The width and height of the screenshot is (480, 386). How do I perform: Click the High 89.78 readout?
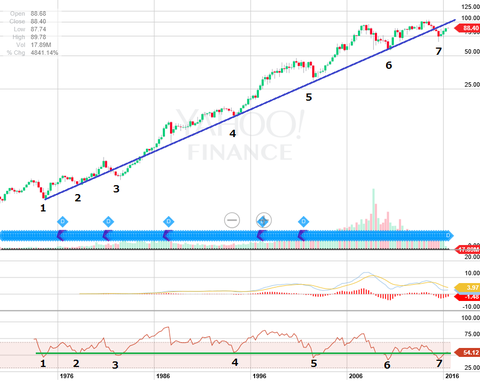click(x=29, y=37)
